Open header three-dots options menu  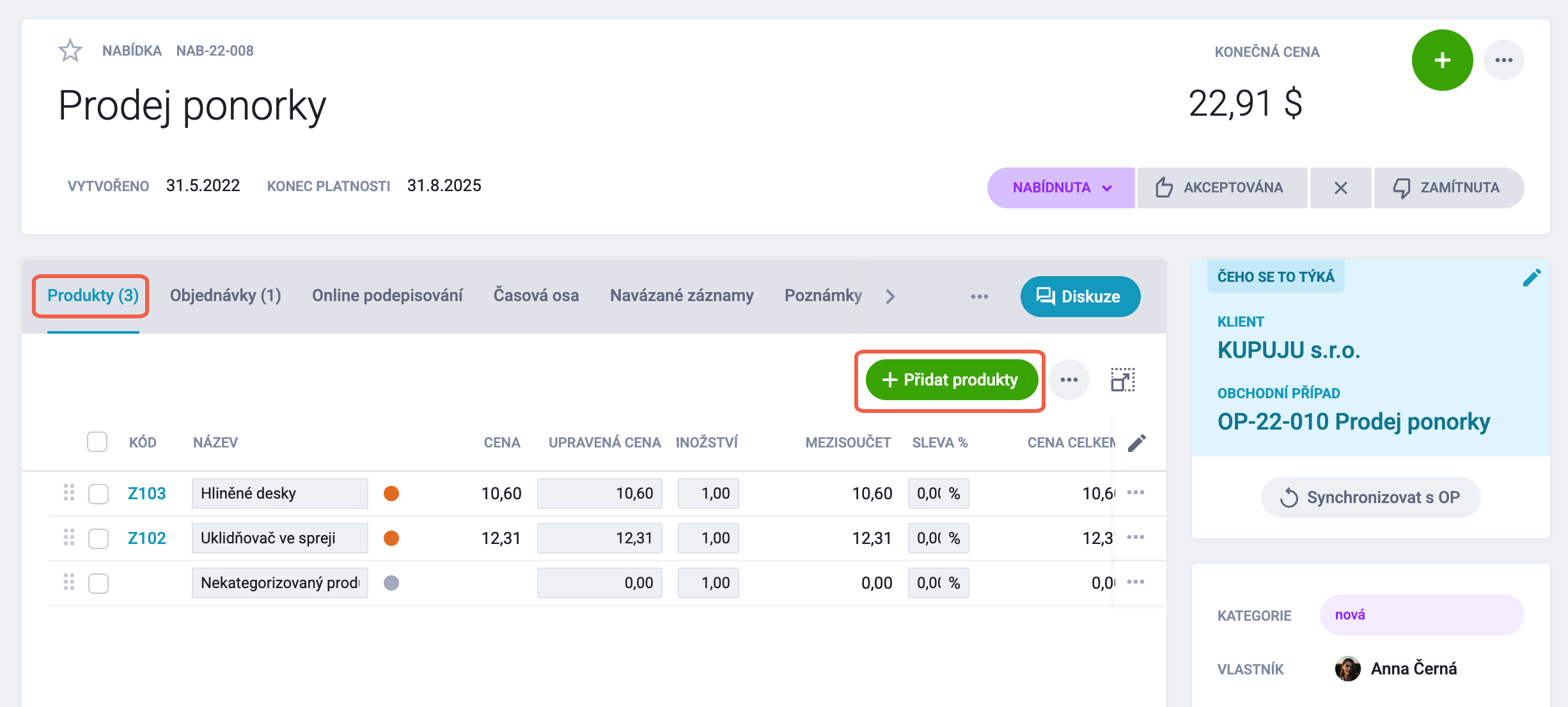(1503, 60)
